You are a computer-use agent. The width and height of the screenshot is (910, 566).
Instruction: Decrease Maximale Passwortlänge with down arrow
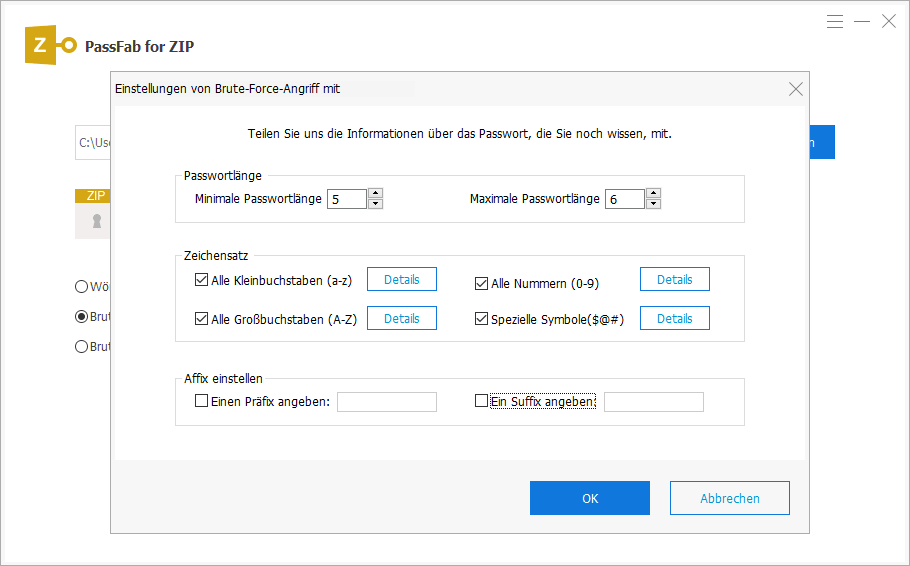coord(653,204)
